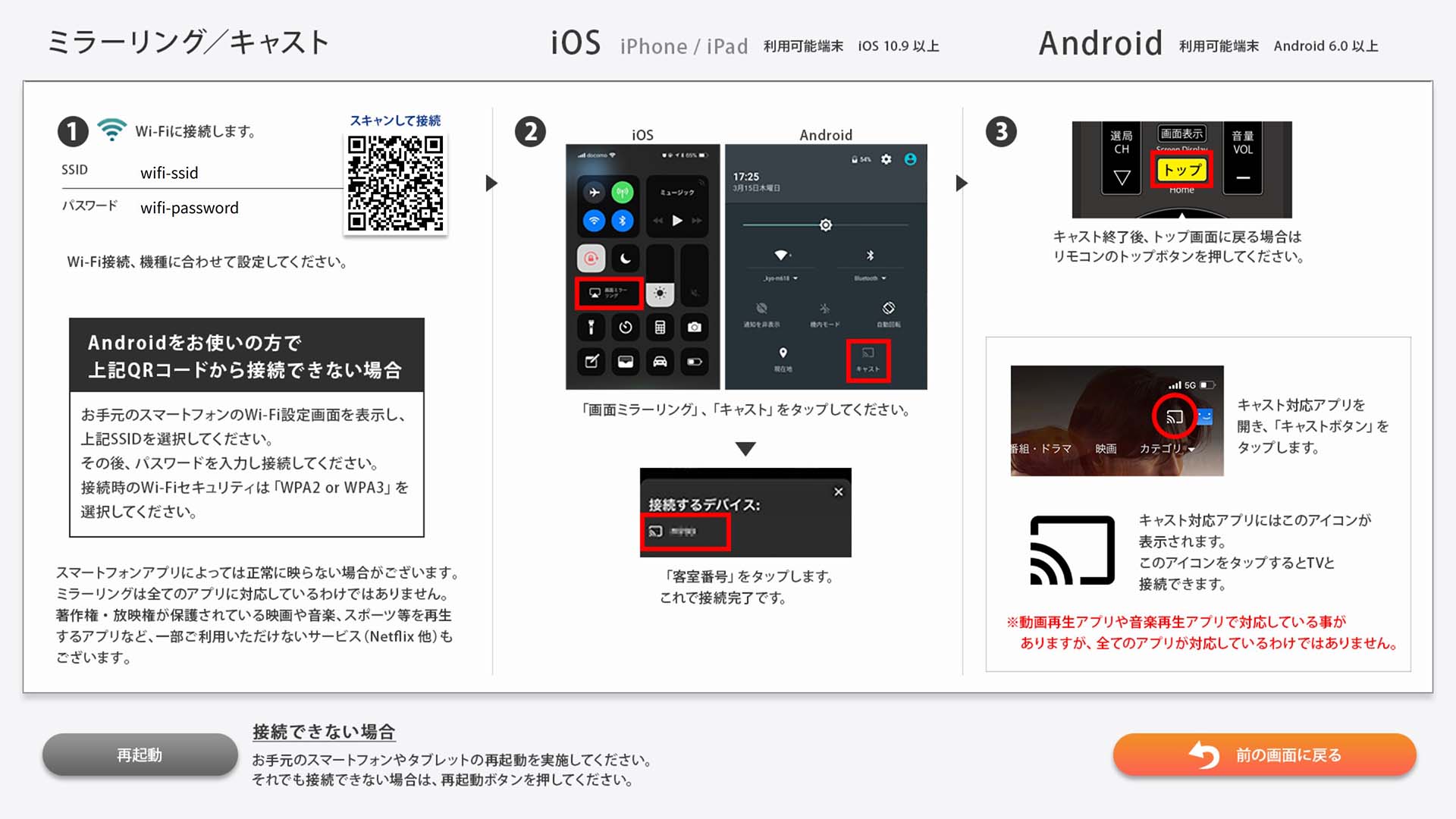
Task: Tap the 画面ミラーリング screen mirroring tile
Action: tap(609, 293)
